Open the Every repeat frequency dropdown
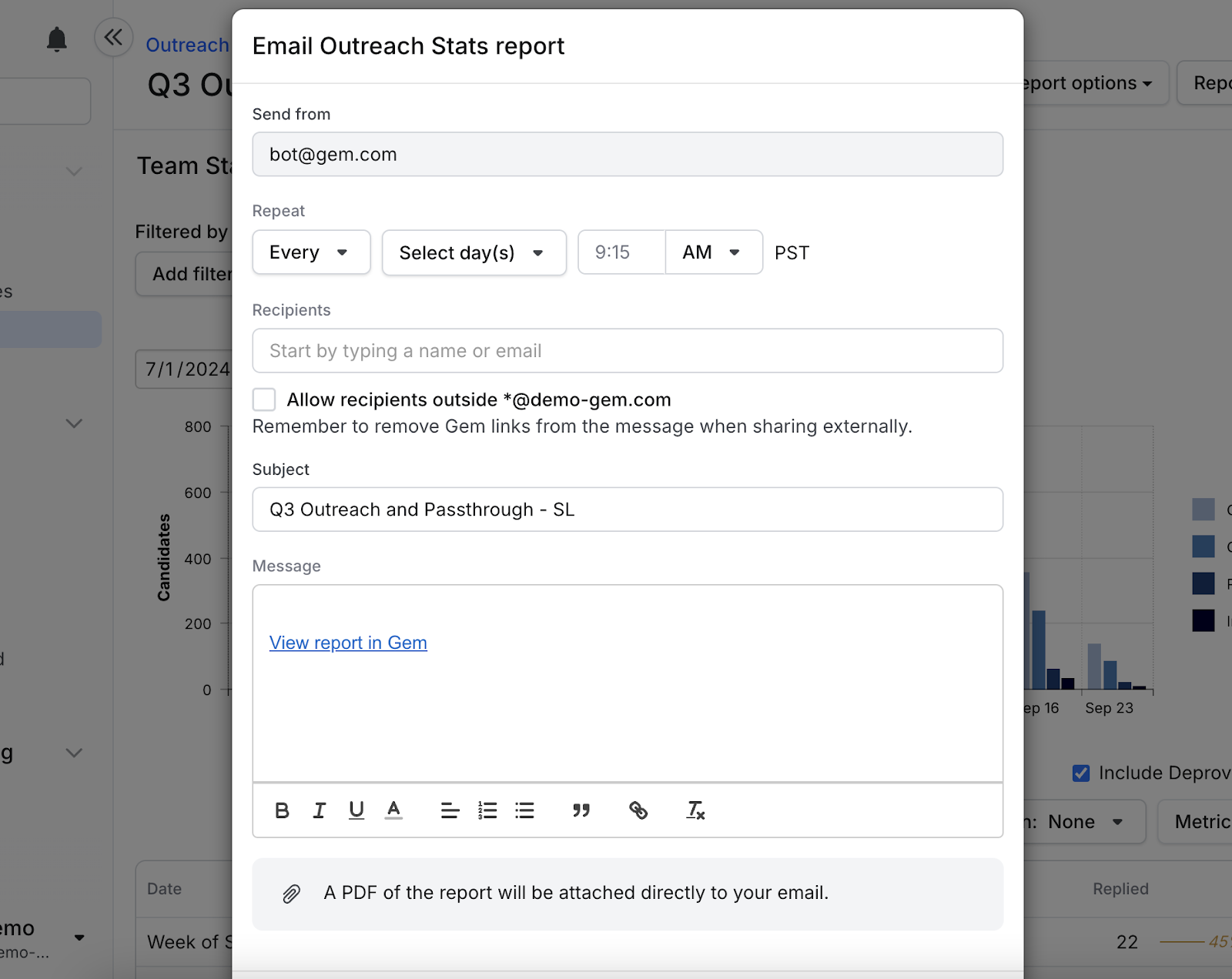The width and height of the screenshot is (1232, 979). coord(311,252)
